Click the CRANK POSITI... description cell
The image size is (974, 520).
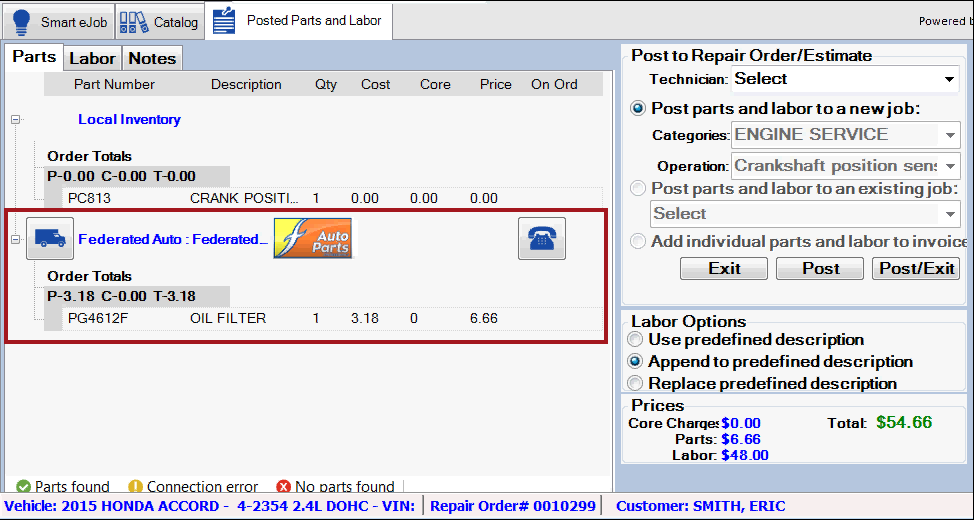tap(244, 199)
